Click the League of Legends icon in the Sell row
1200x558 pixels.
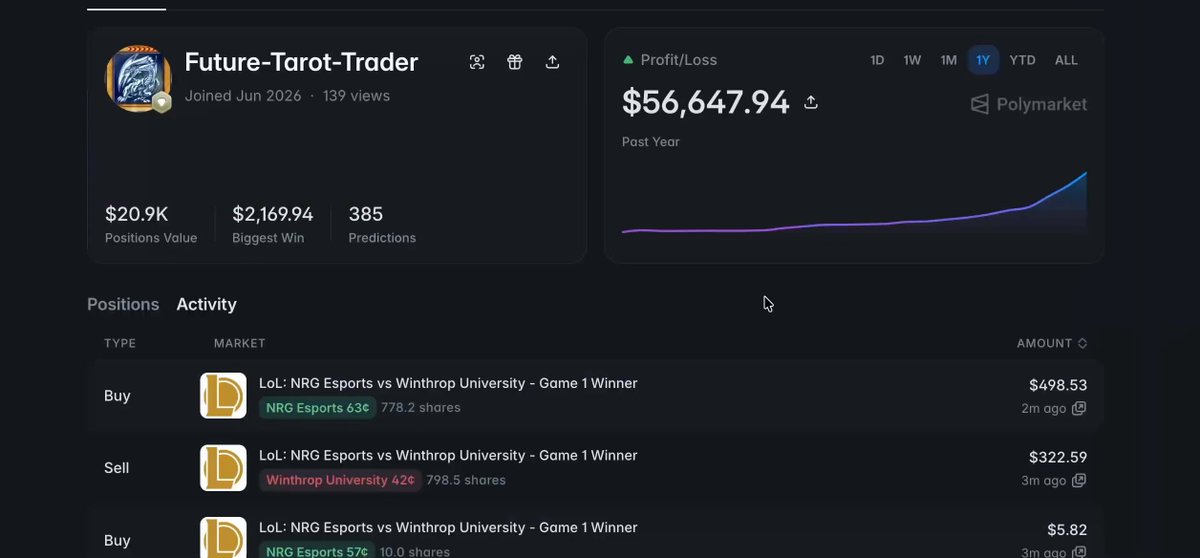(x=223, y=467)
